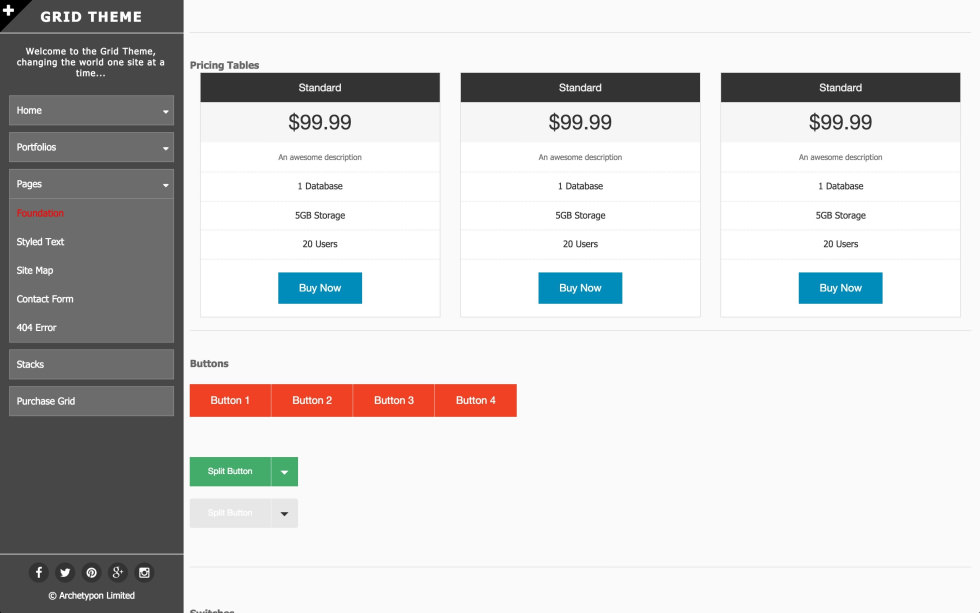
Task: Click the Buttons section heading
Action: point(209,364)
